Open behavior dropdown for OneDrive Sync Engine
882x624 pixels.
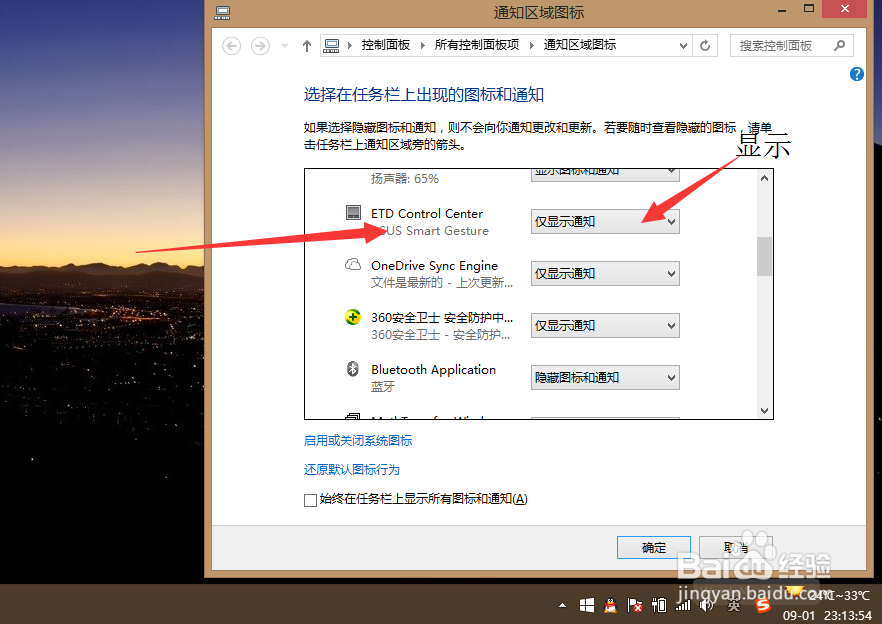(x=605, y=274)
